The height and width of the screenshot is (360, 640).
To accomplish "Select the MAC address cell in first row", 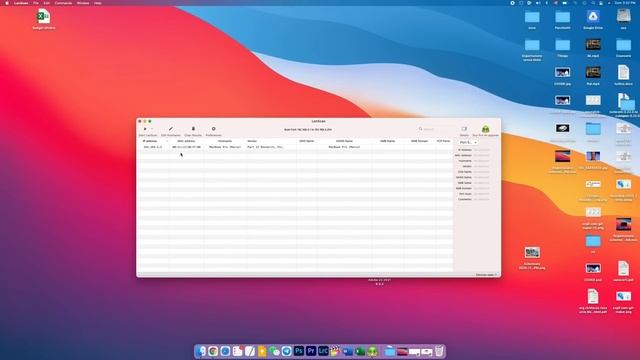I will (187, 147).
